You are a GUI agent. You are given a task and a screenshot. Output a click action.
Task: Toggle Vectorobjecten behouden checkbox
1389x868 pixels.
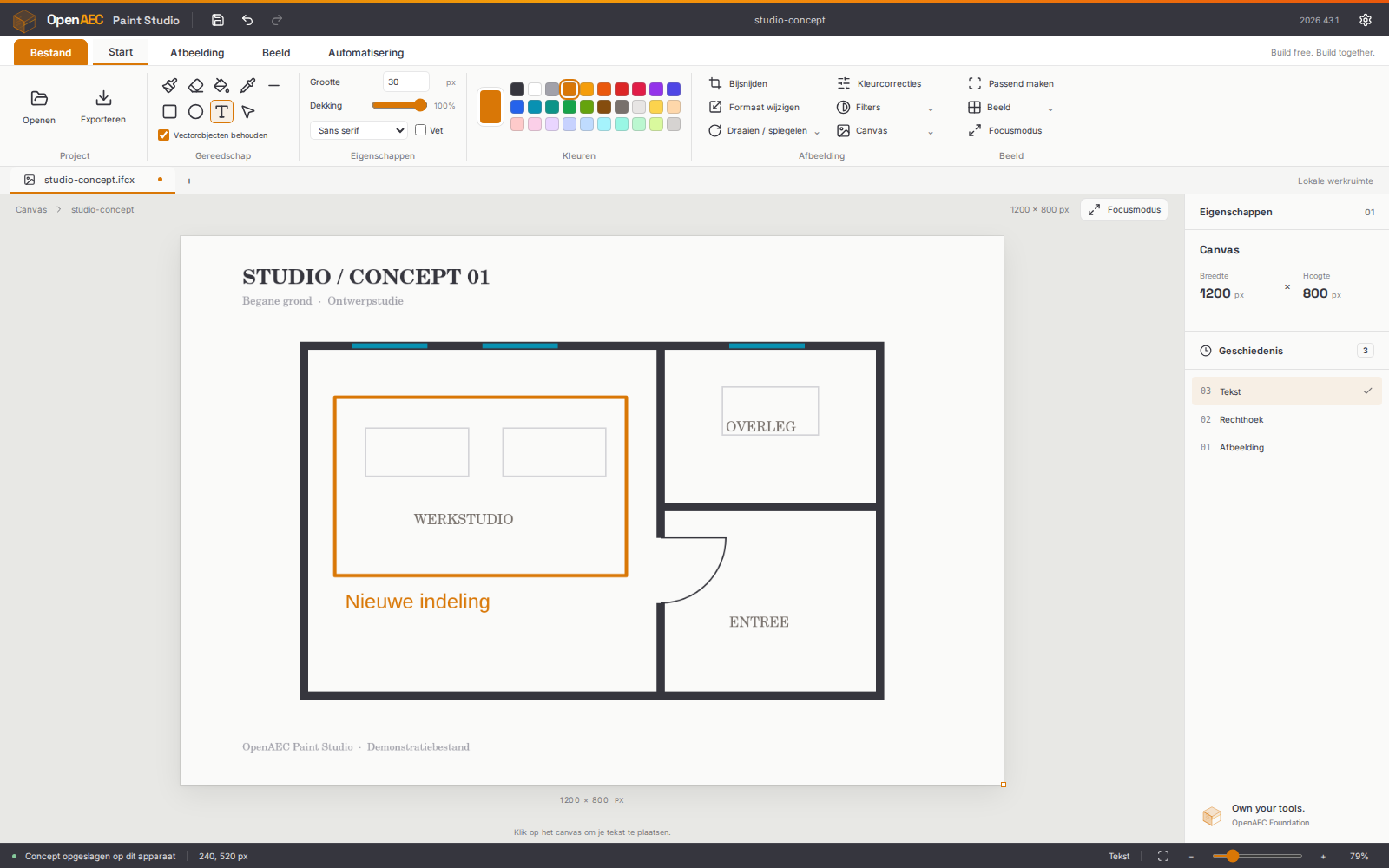(x=163, y=135)
